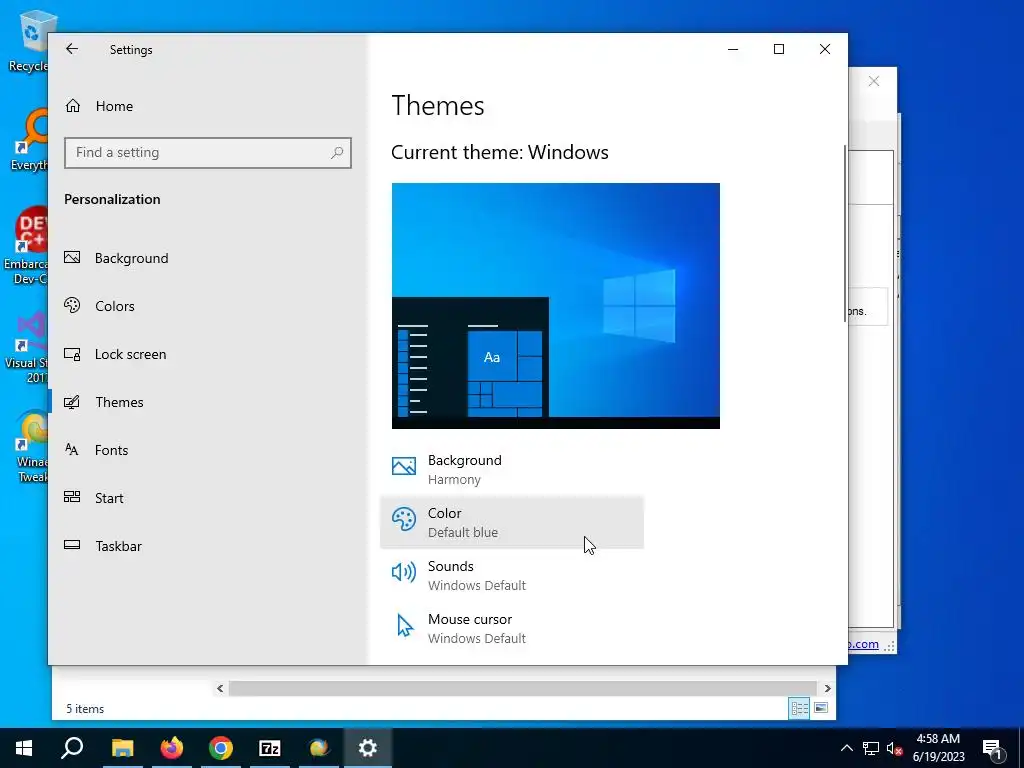Click the Home house icon
This screenshot has width=1024, height=768.
coord(72,105)
